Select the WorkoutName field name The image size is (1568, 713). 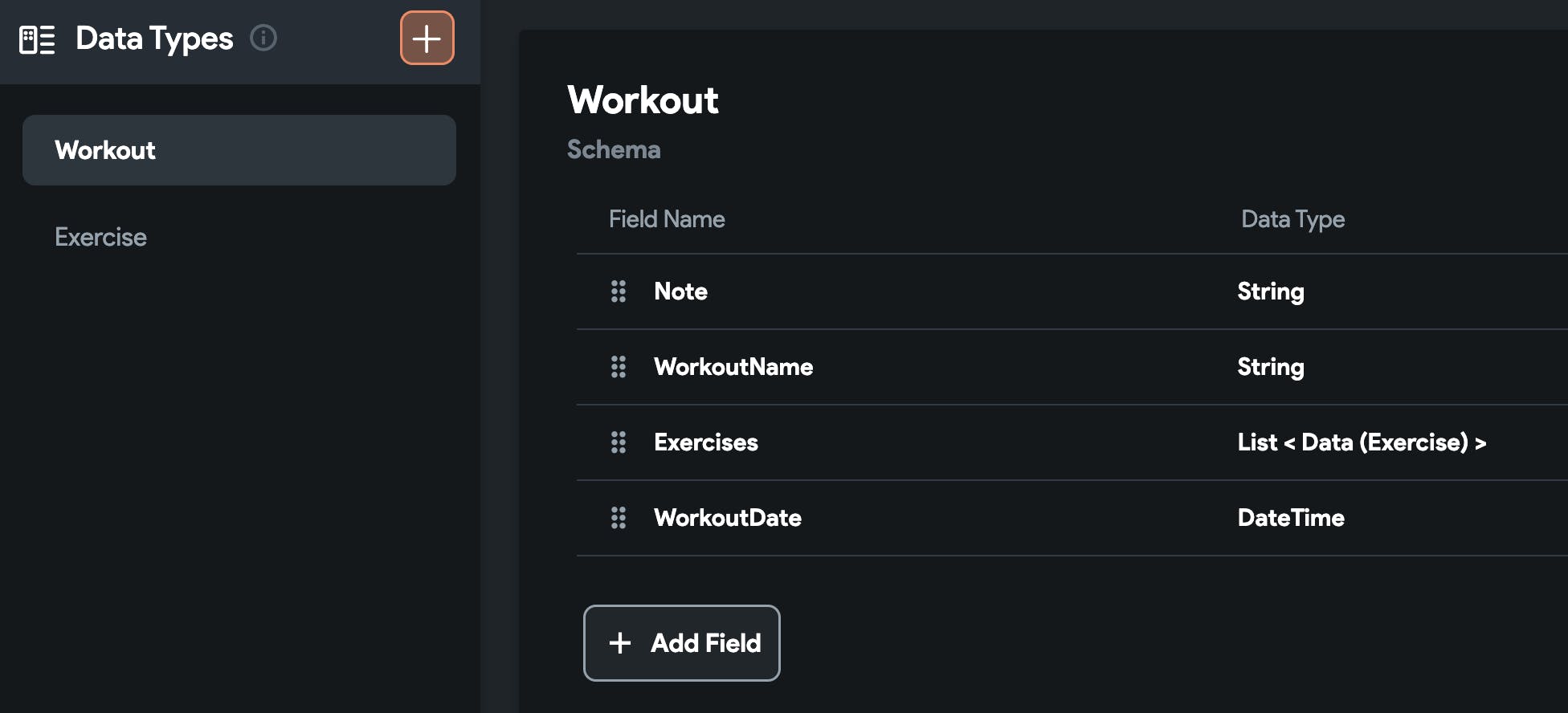pyautogui.click(x=733, y=367)
